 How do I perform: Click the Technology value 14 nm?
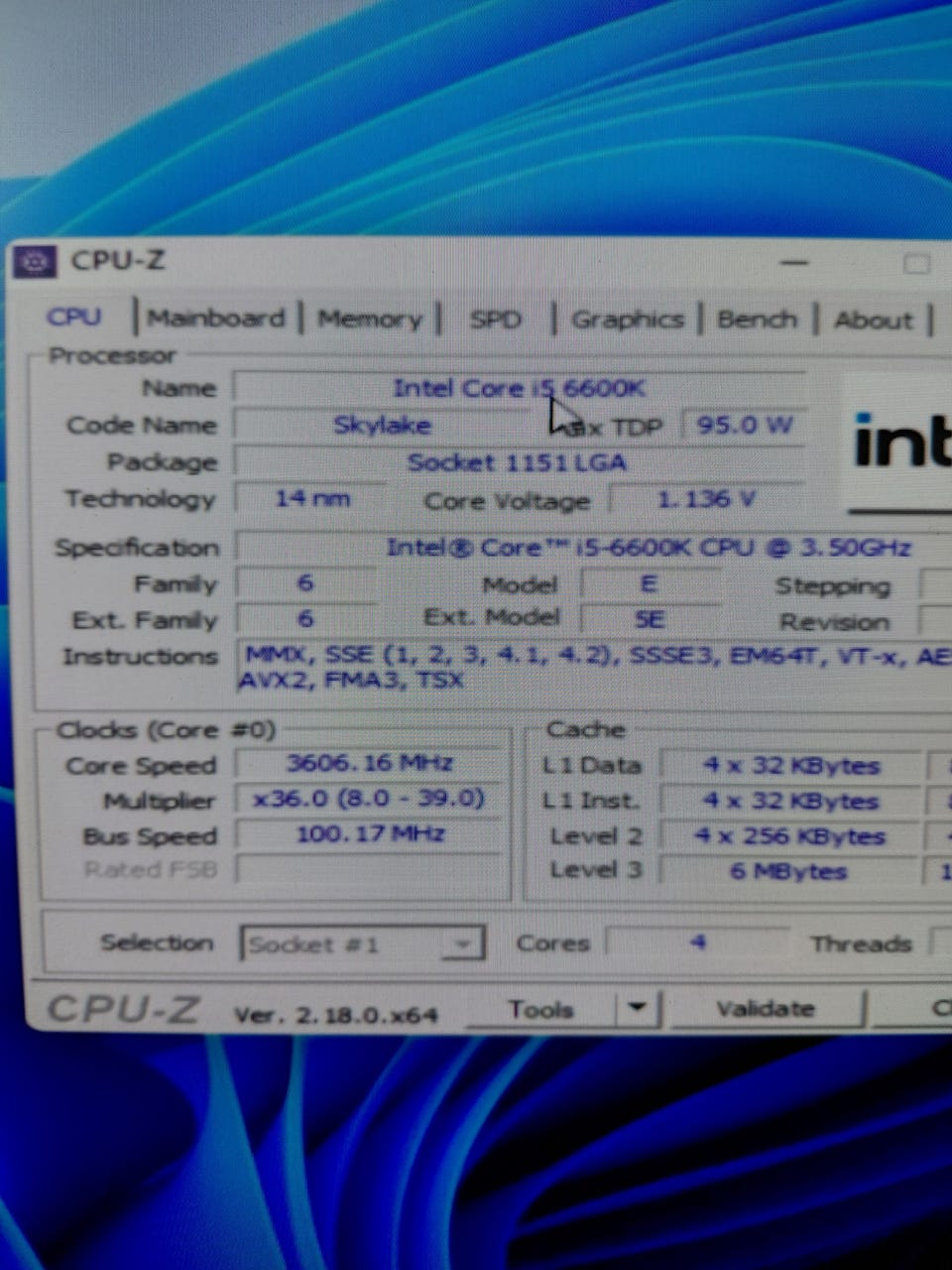pyautogui.click(x=312, y=498)
